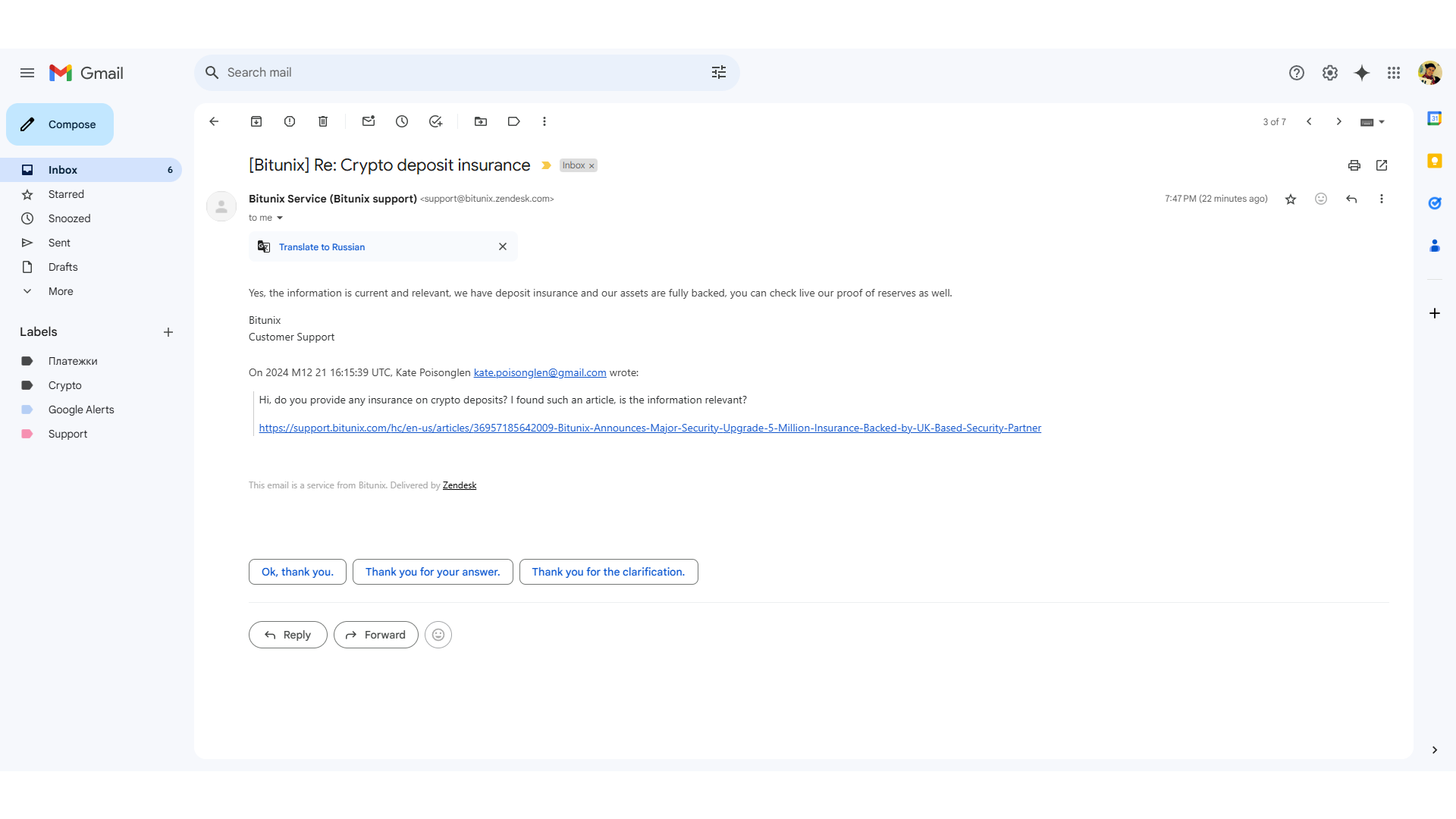This screenshot has width=1456, height=819.
Task: Go to the newer email arrow
Action: coord(1309,121)
